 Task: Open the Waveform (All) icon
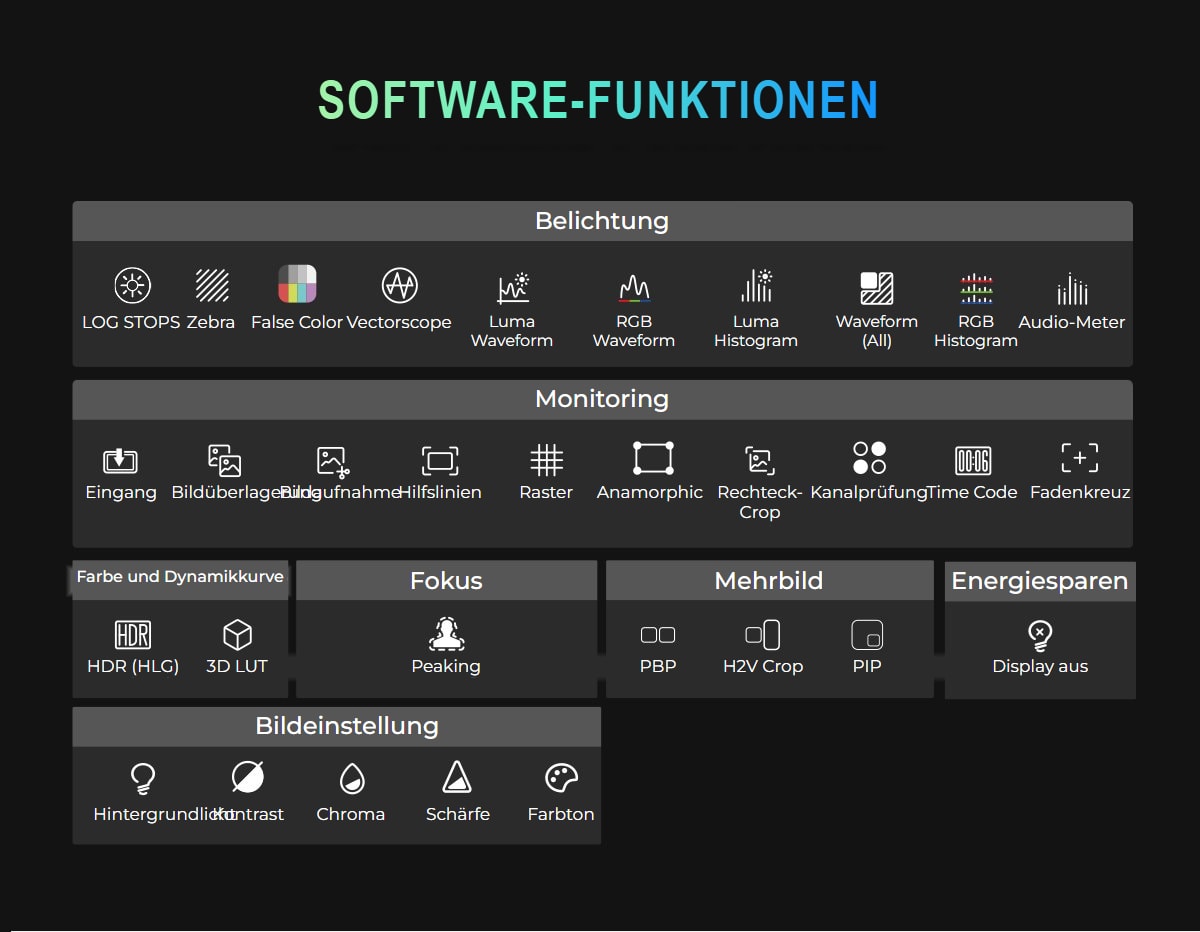[x=877, y=288]
